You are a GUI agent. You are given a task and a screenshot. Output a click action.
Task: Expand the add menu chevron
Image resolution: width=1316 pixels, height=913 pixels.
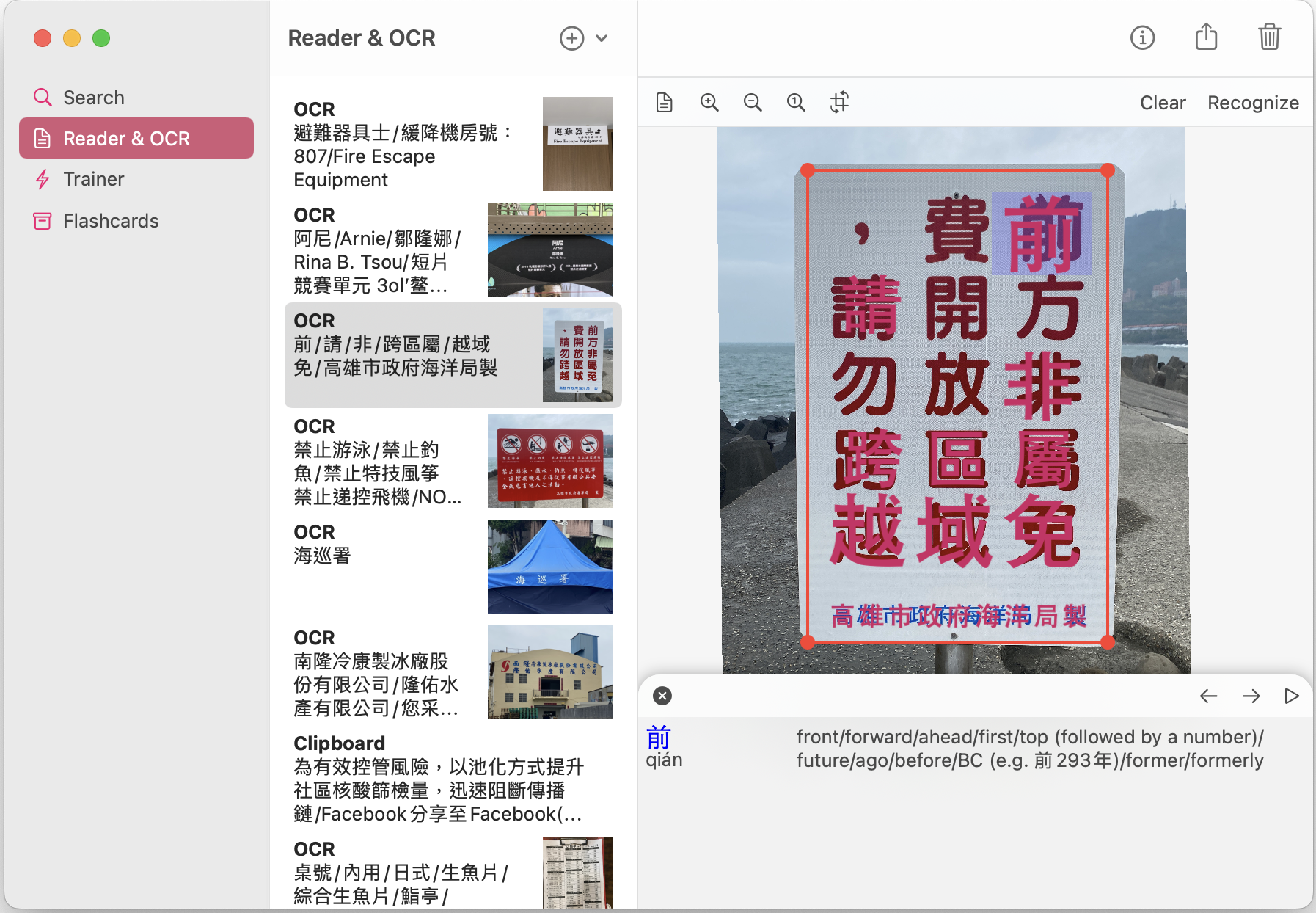(x=602, y=38)
